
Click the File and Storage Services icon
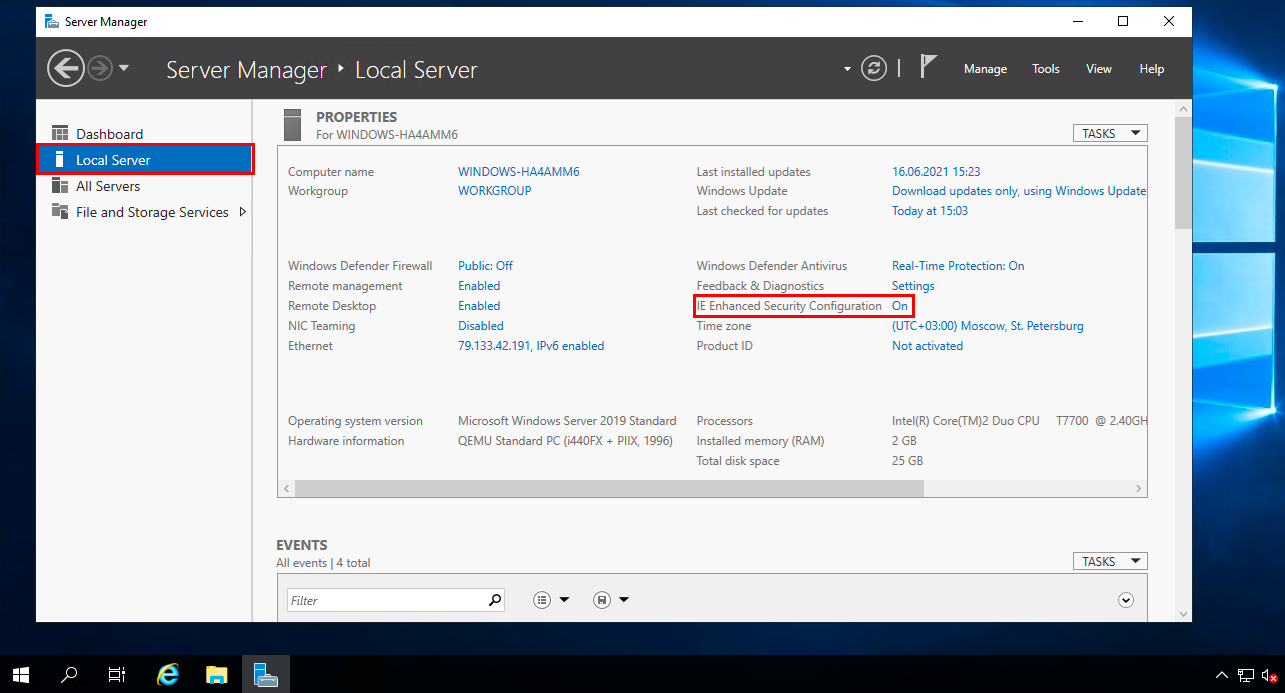(59, 212)
